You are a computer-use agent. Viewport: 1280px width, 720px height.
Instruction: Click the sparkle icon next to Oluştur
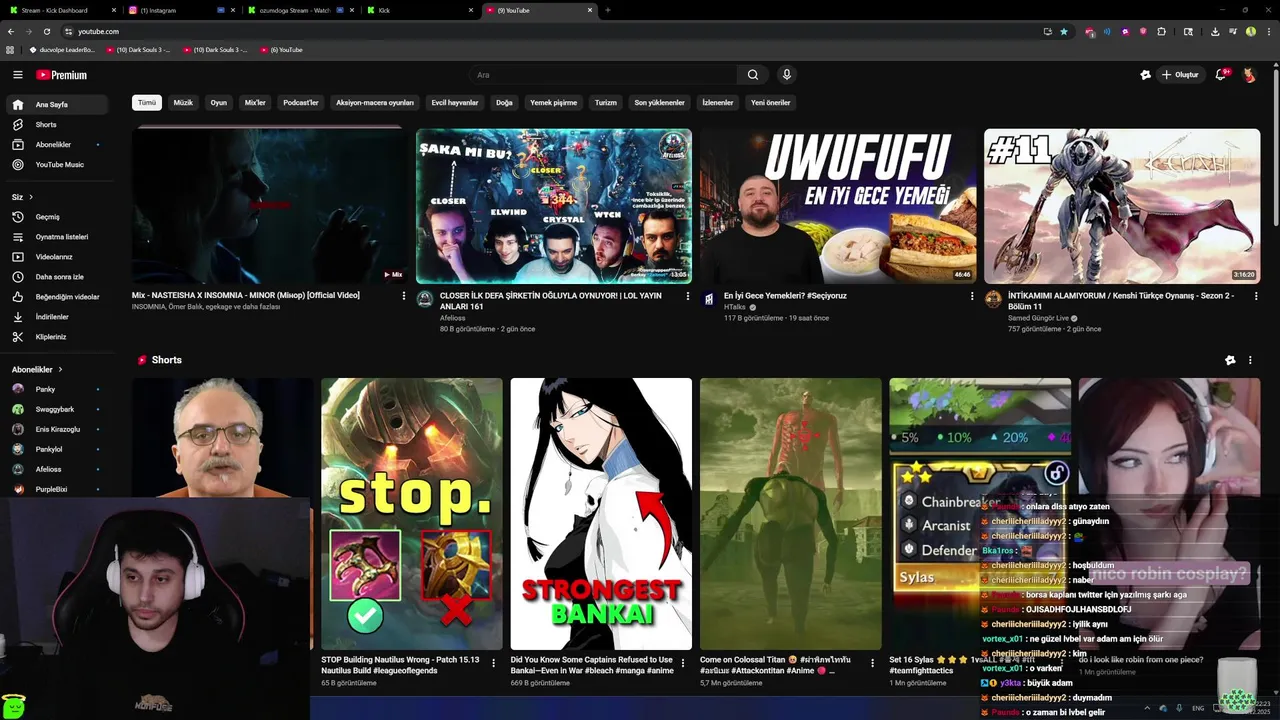[x=1145, y=75]
